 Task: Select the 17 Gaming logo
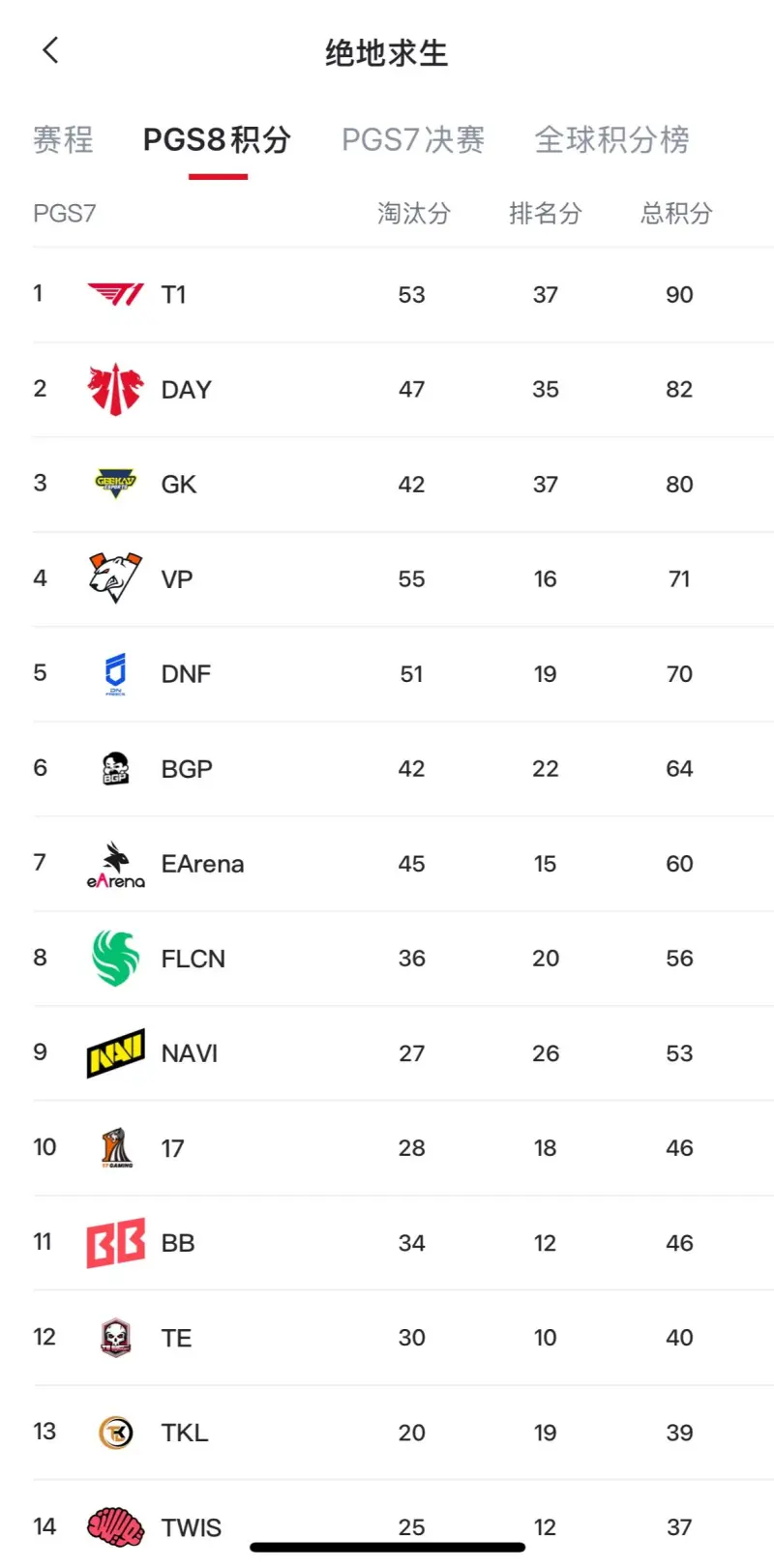coord(115,1147)
